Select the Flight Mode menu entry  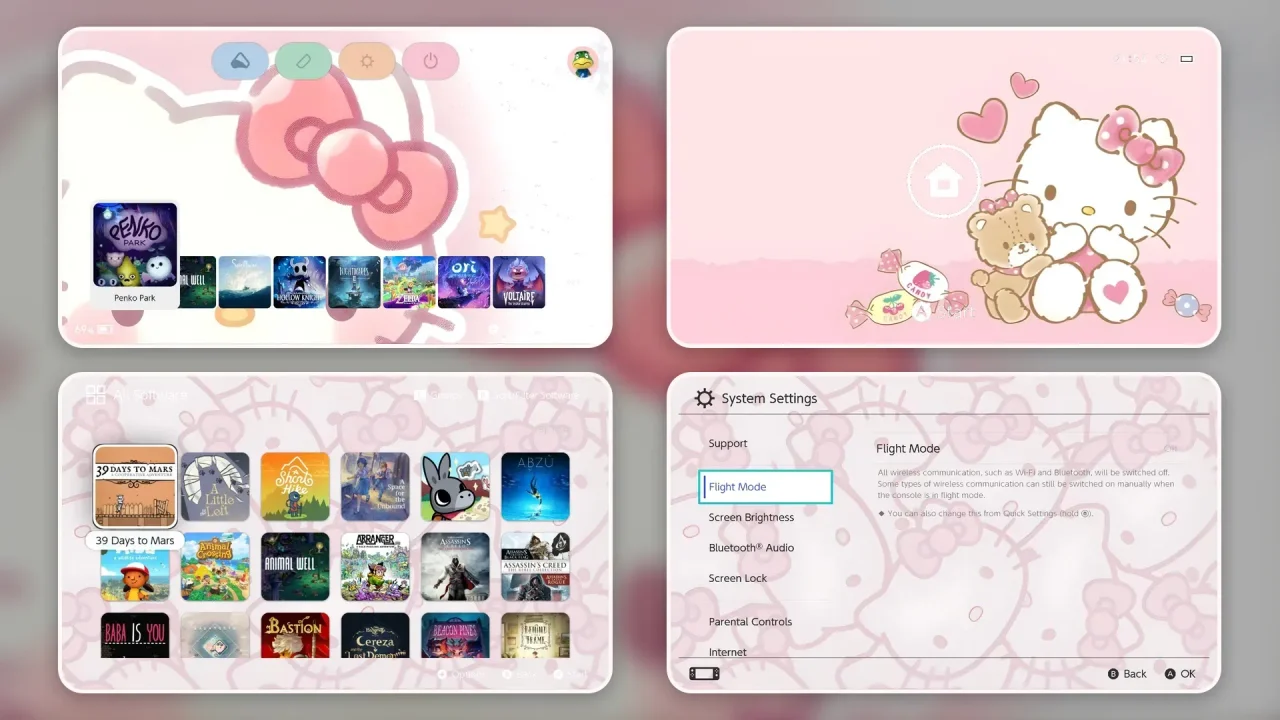click(x=766, y=487)
